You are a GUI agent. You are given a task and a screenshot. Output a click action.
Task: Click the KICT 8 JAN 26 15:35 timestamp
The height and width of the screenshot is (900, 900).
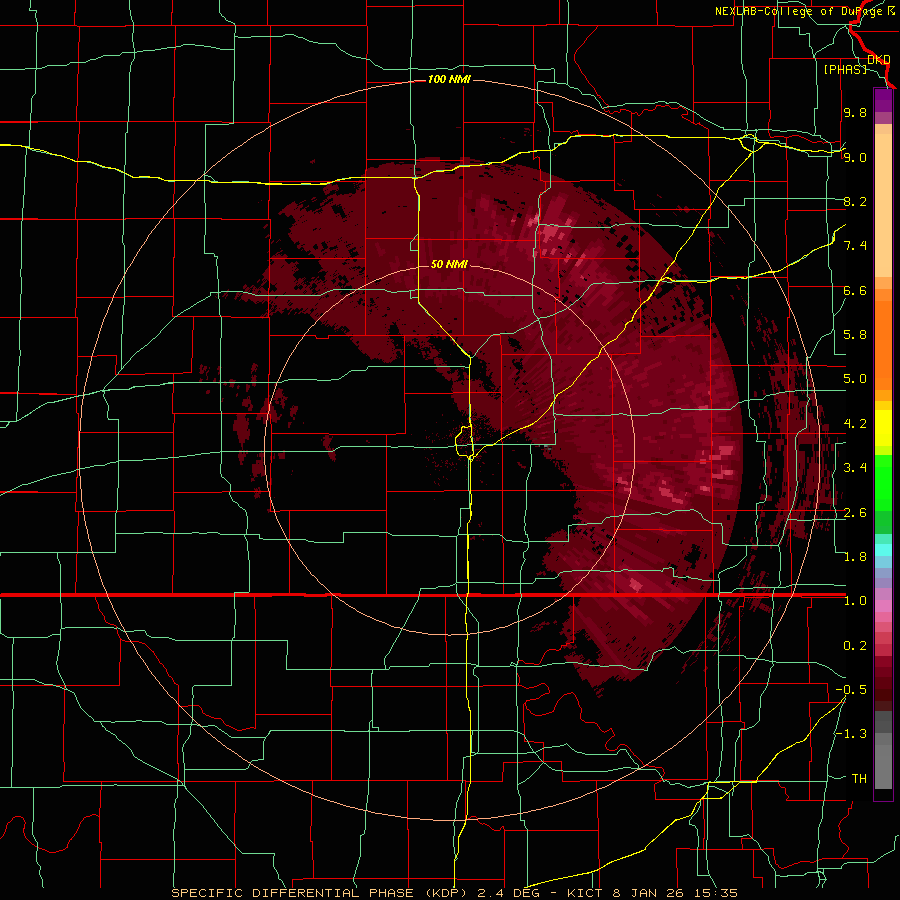pyautogui.click(x=652, y=893)
